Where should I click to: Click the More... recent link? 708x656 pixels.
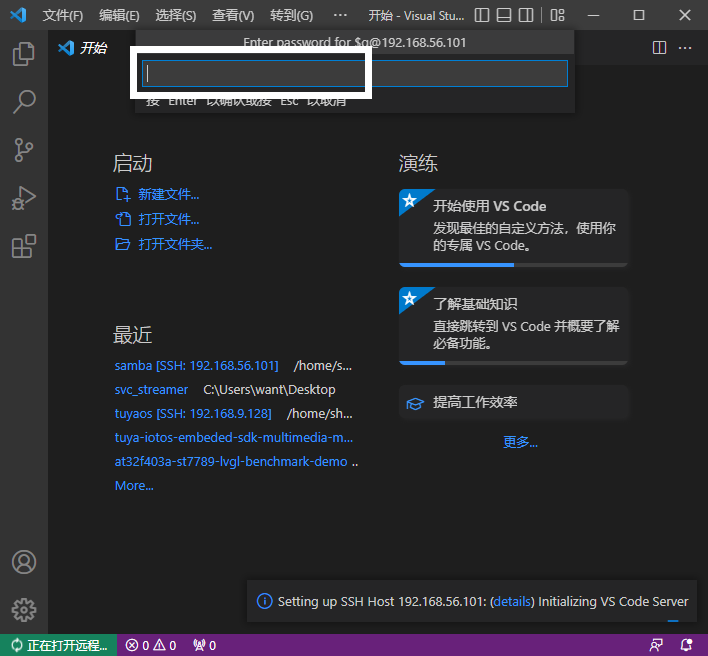coord(134,486)
